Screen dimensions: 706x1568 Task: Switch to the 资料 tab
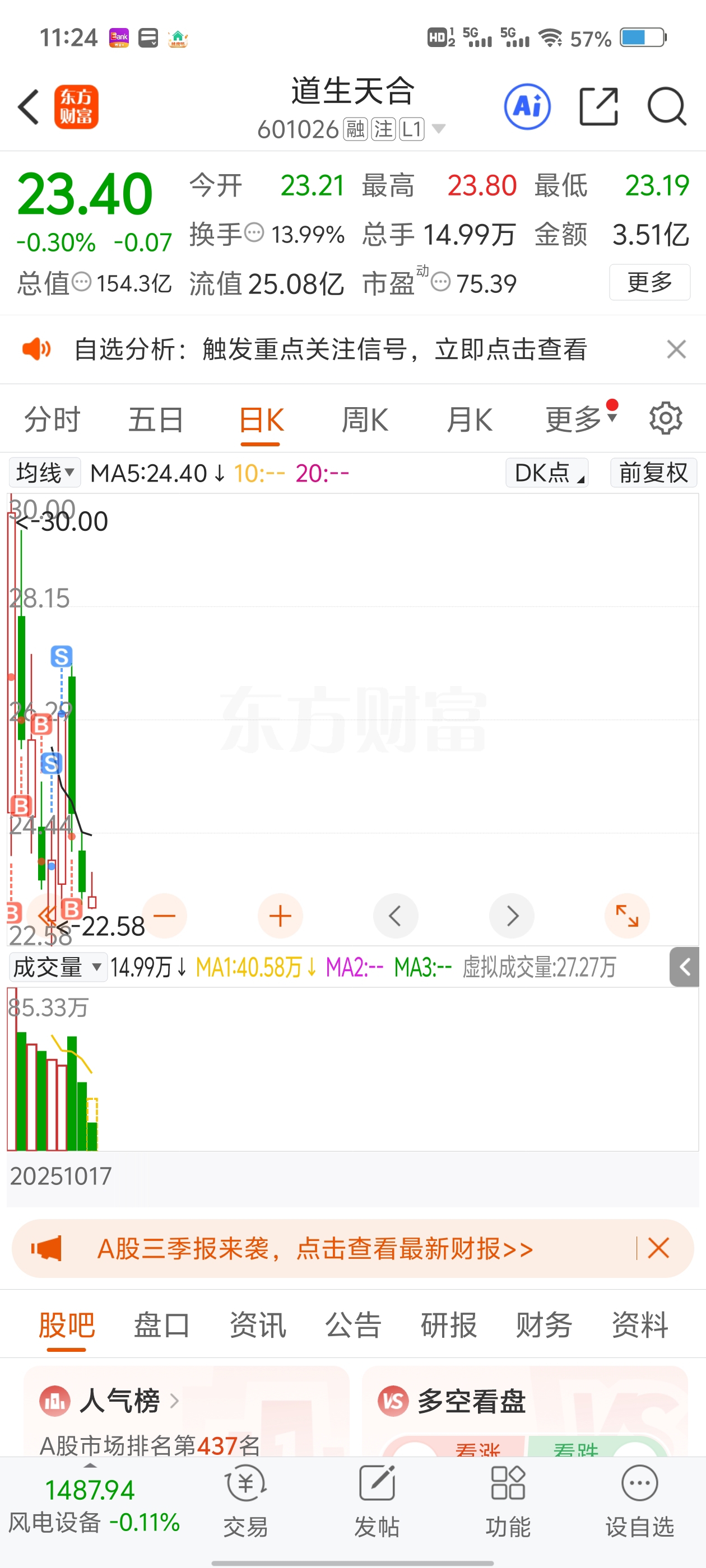(640, 1325)
